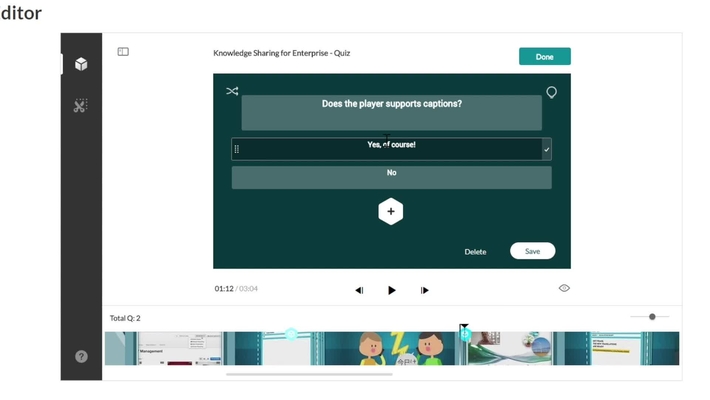Click the total duration 03:04
Image resolution: width=710 pixels, height=400 pixels.
[x=249, y=289]
